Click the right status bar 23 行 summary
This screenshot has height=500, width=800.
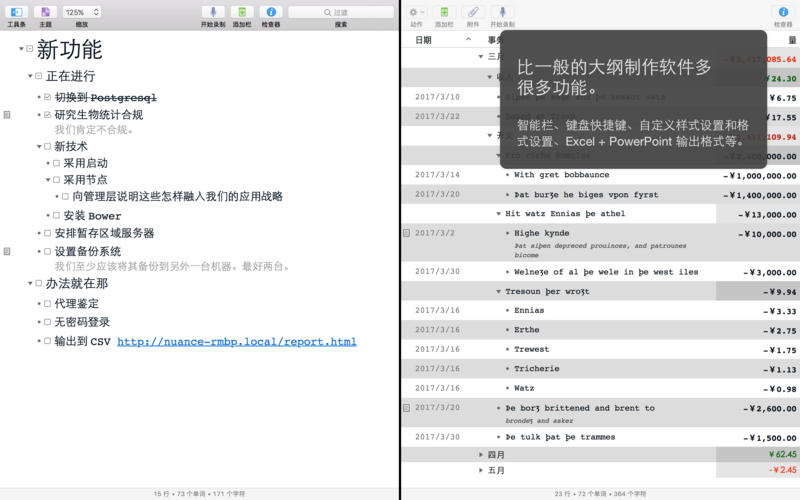(600, 493)
